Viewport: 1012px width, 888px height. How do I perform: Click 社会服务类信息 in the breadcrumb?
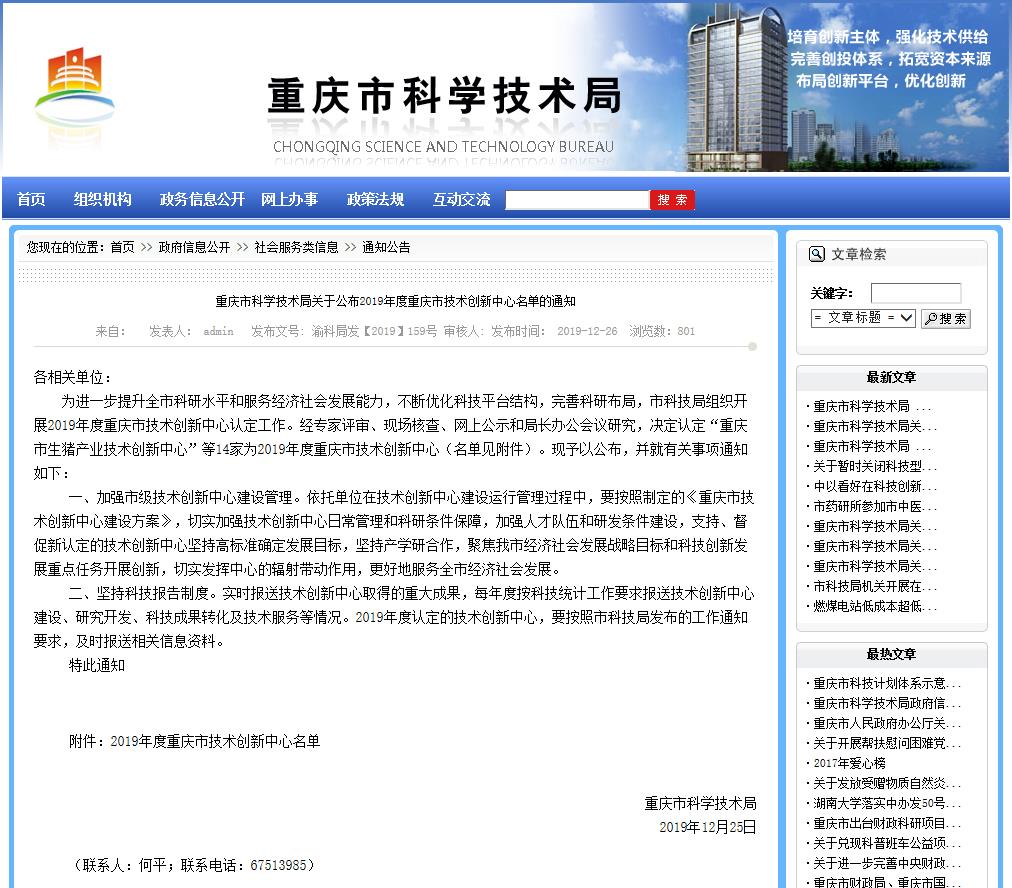296,247
